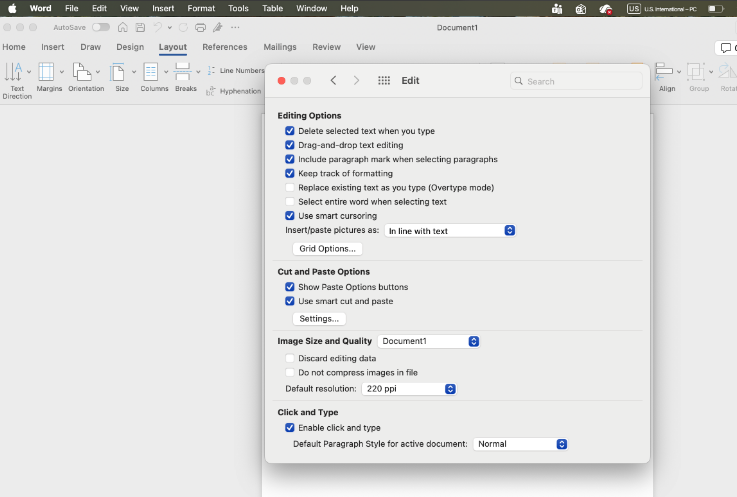This screenshot has height=497, width=737.
Task: Disable Enable click and type
Action: 290,427
